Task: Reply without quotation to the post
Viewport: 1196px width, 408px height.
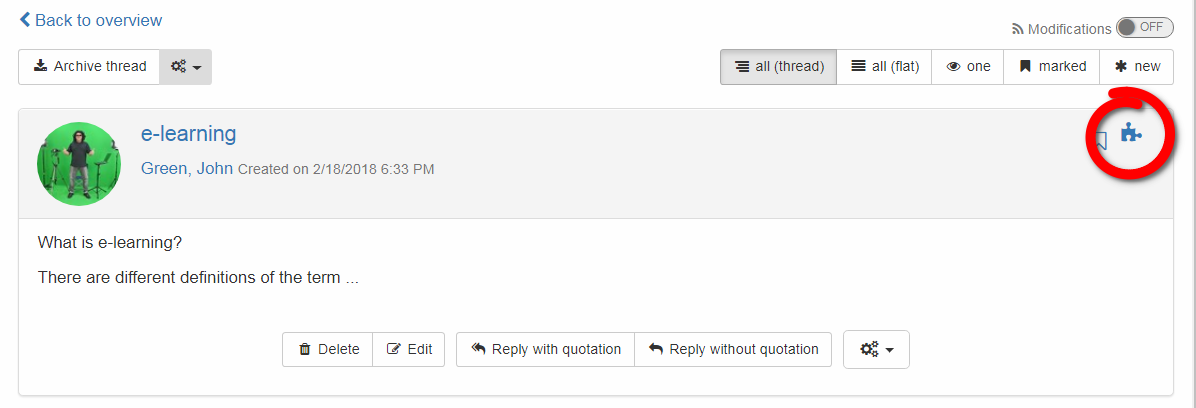Action: [x=733, y=349]
